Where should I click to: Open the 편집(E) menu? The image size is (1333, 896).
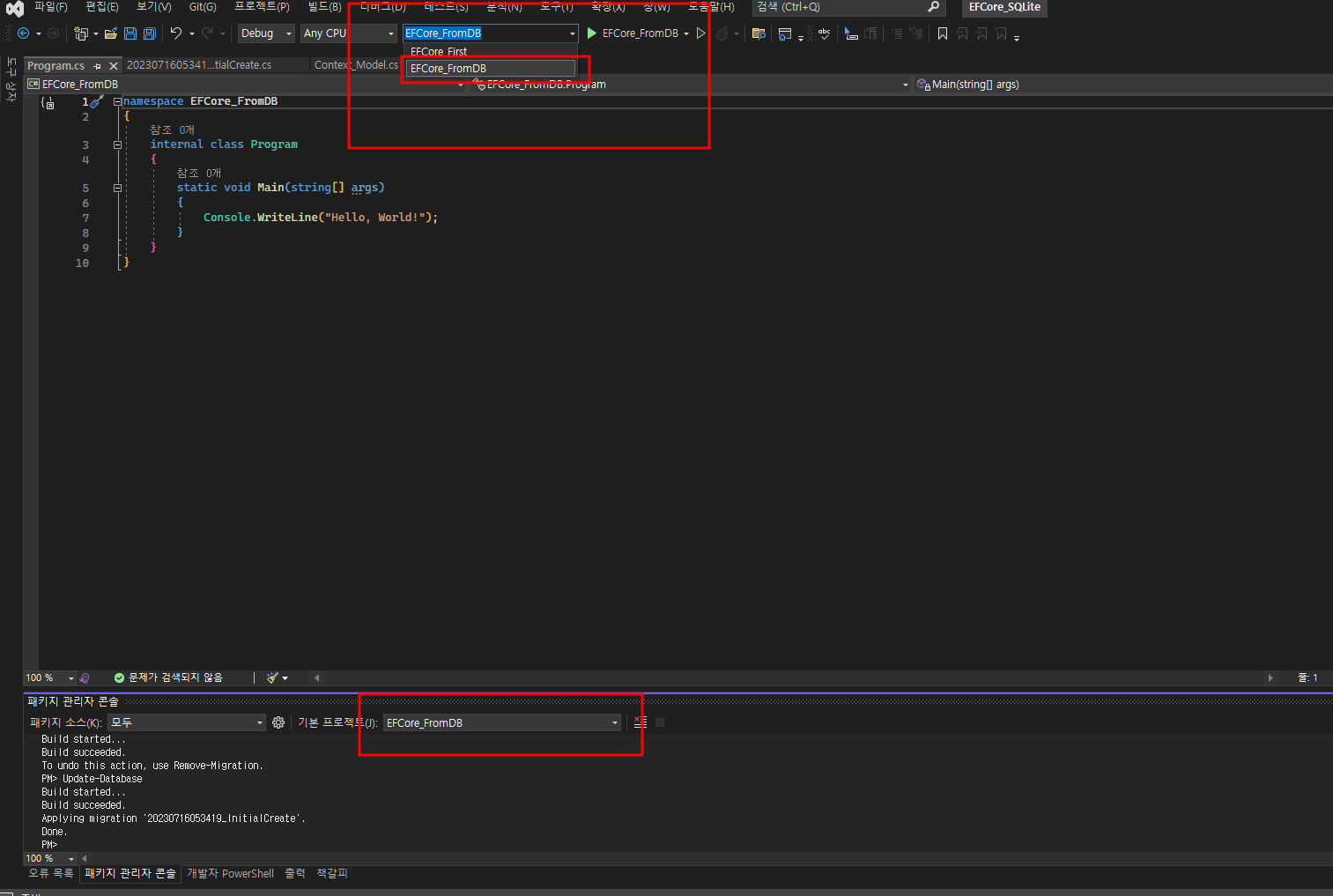[102, 7]
